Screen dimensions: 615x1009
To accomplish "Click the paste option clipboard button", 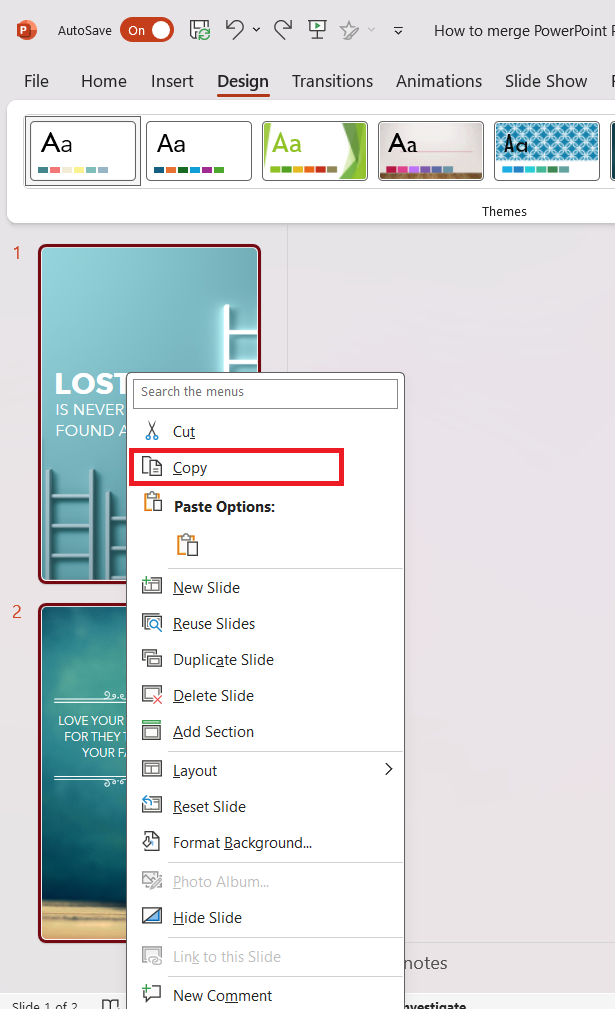I will [x=187, y=544].
